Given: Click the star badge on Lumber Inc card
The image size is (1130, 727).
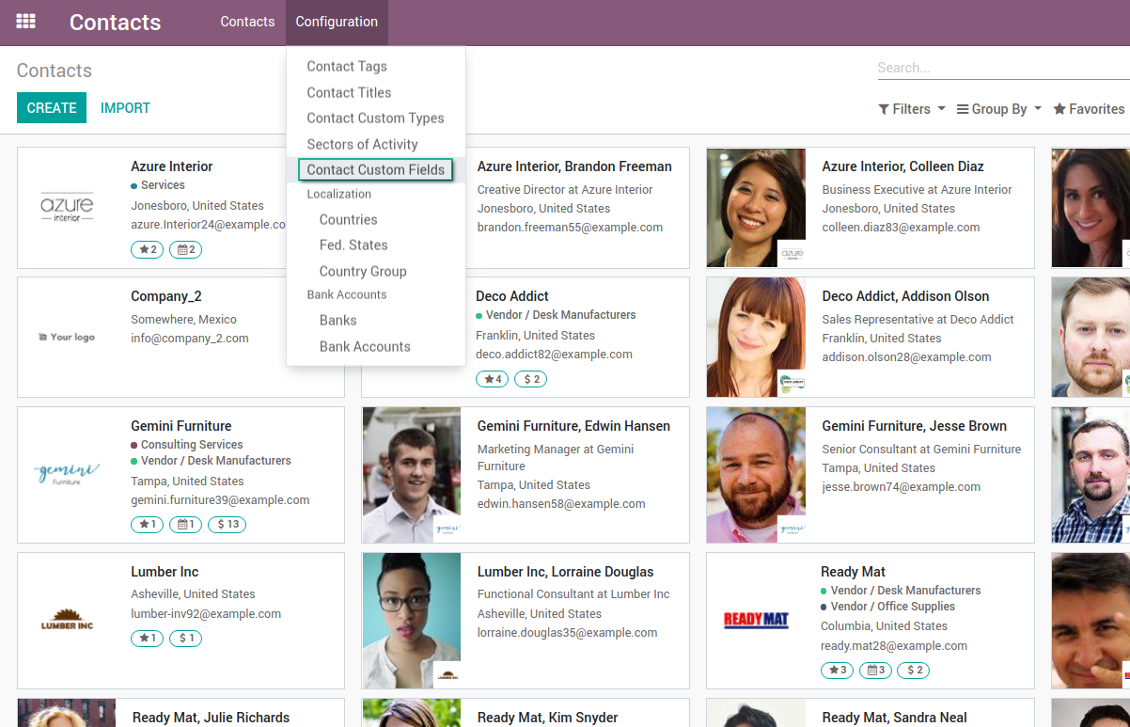Looking at the screenshot, I should 147,638.
